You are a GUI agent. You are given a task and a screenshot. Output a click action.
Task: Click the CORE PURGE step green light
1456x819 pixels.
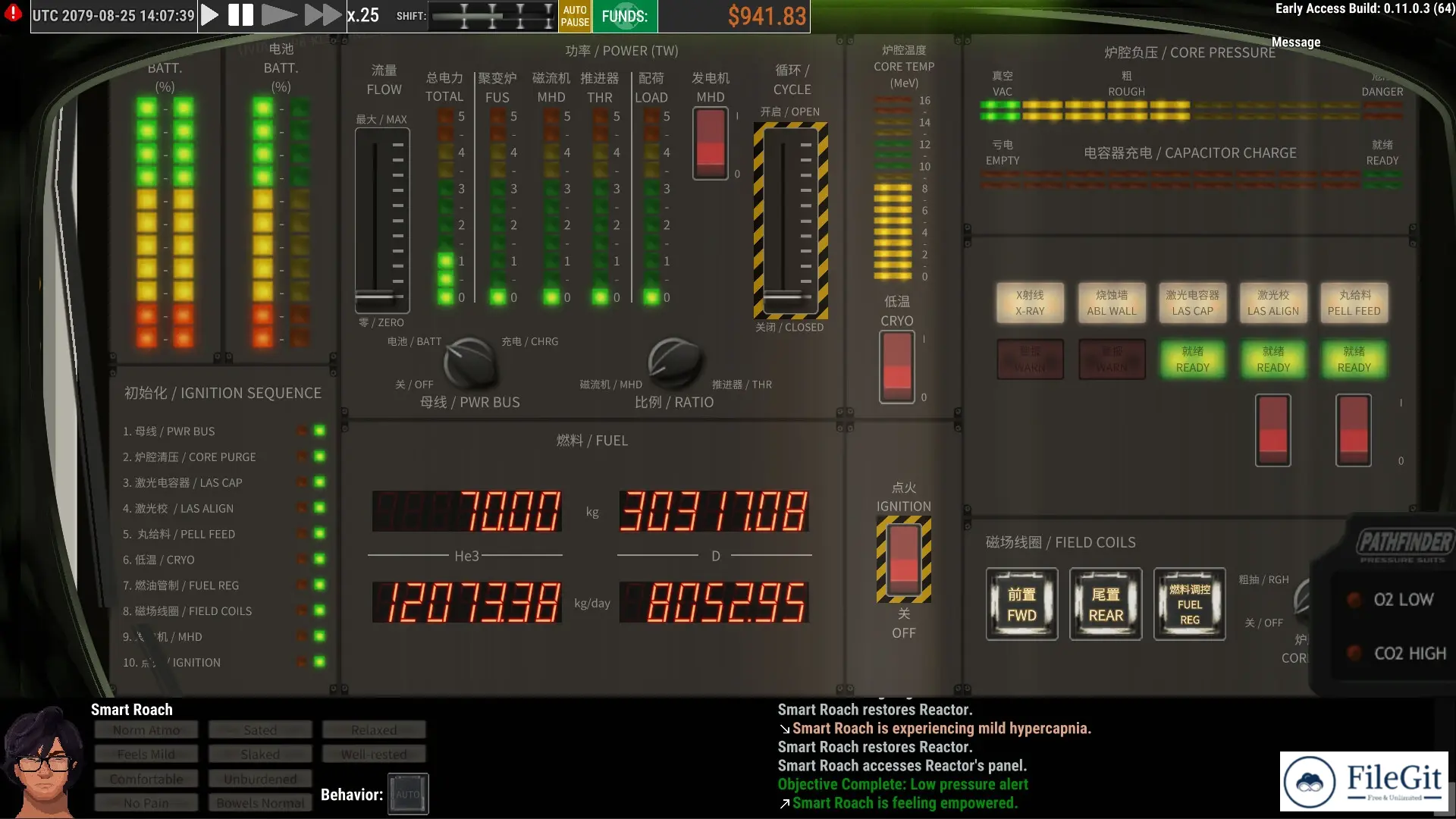pos(319,457)
